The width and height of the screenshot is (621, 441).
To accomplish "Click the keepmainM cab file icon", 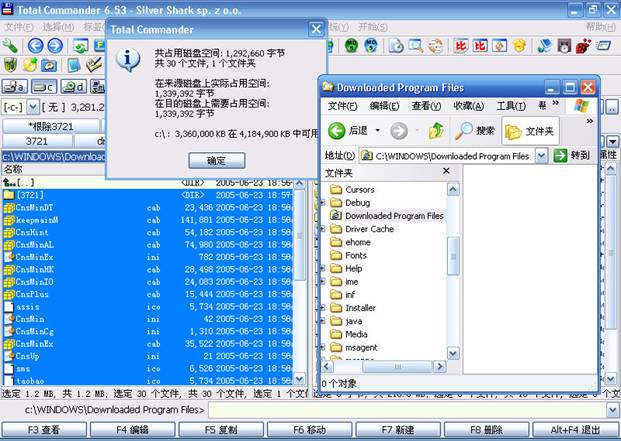I will point(9,220).
